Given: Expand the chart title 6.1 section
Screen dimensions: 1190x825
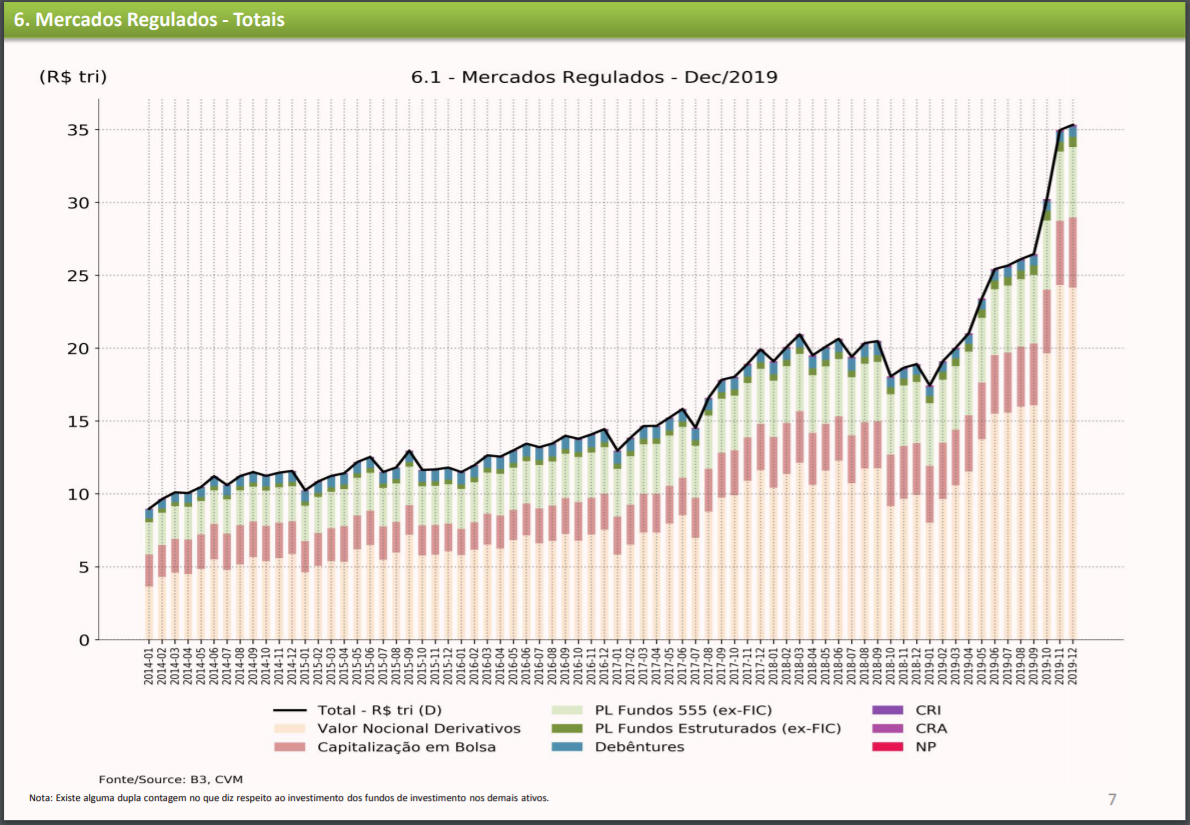Looking at the screenshot, I should [x=597, y=76].
